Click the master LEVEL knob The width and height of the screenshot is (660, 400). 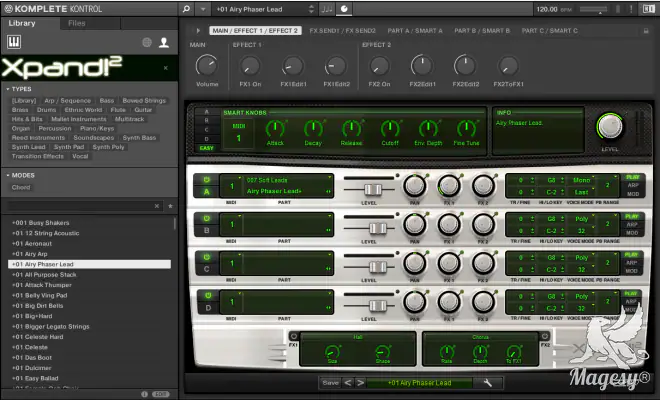[610, 127]
